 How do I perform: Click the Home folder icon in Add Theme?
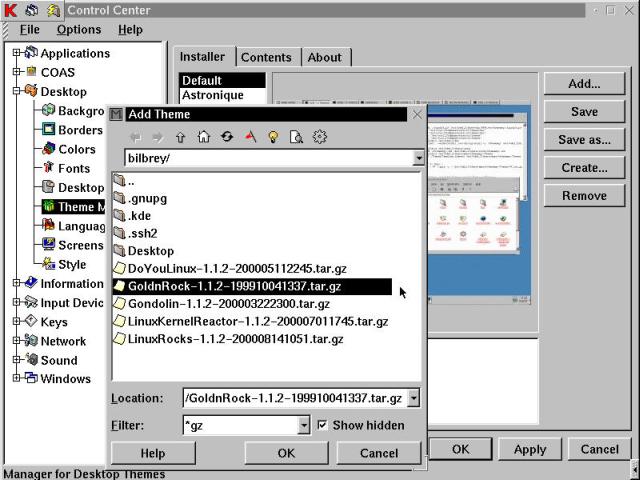[204, 137]
